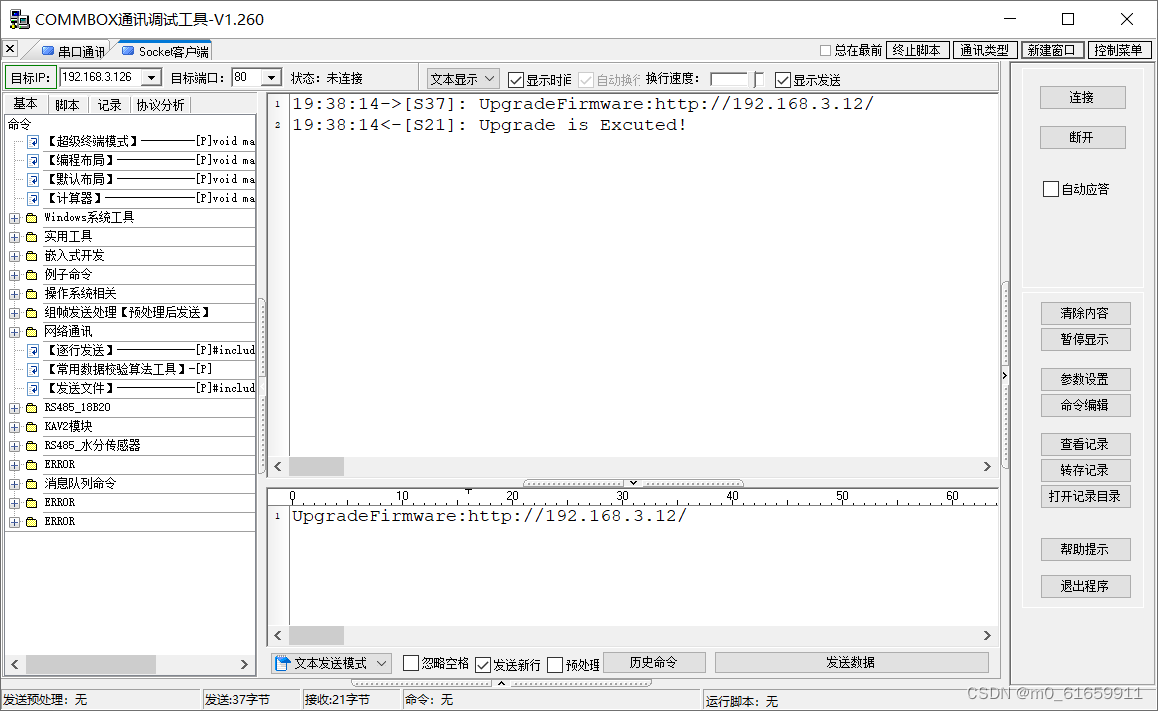This screenshot has width=1158, height=711.
Task: Open the 文本显示 display mode dropdown
Action: (490, 79)
